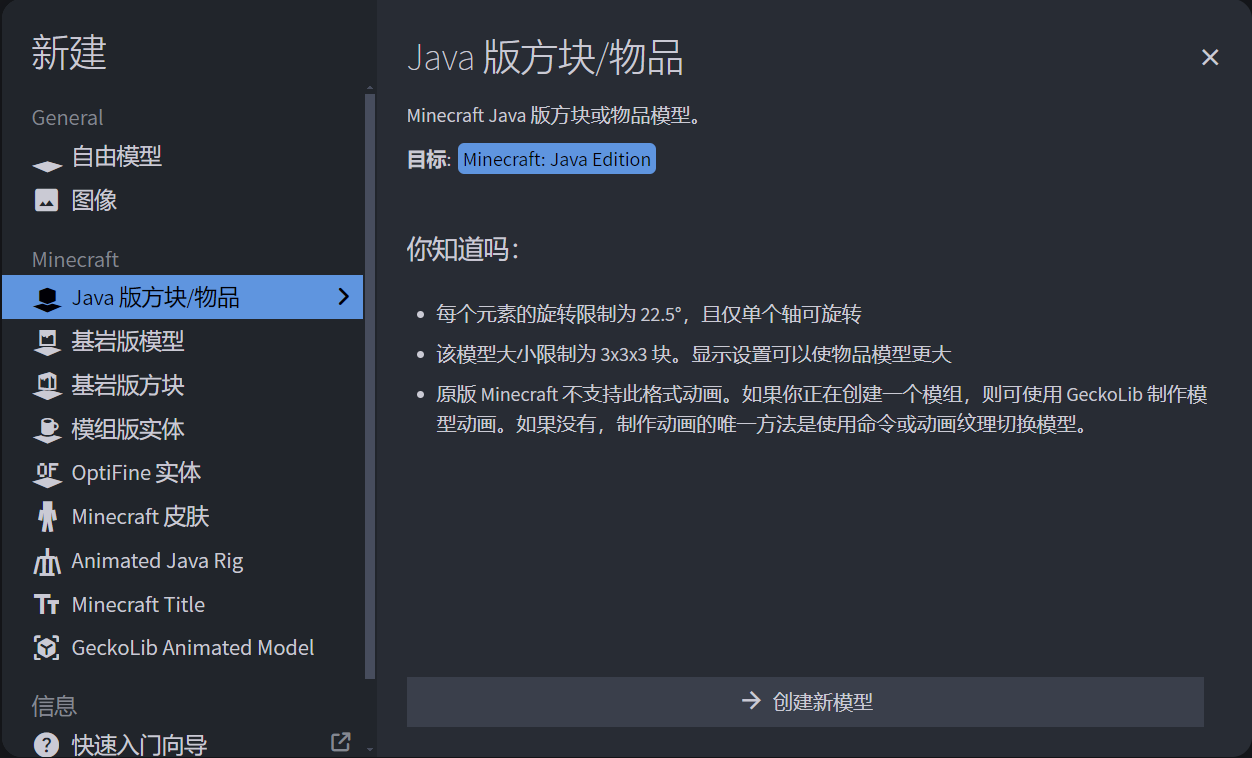The height and width of the screenshot is (758, 1252).
Task: Click the Animated Java Rig icon
Action: 47,562
